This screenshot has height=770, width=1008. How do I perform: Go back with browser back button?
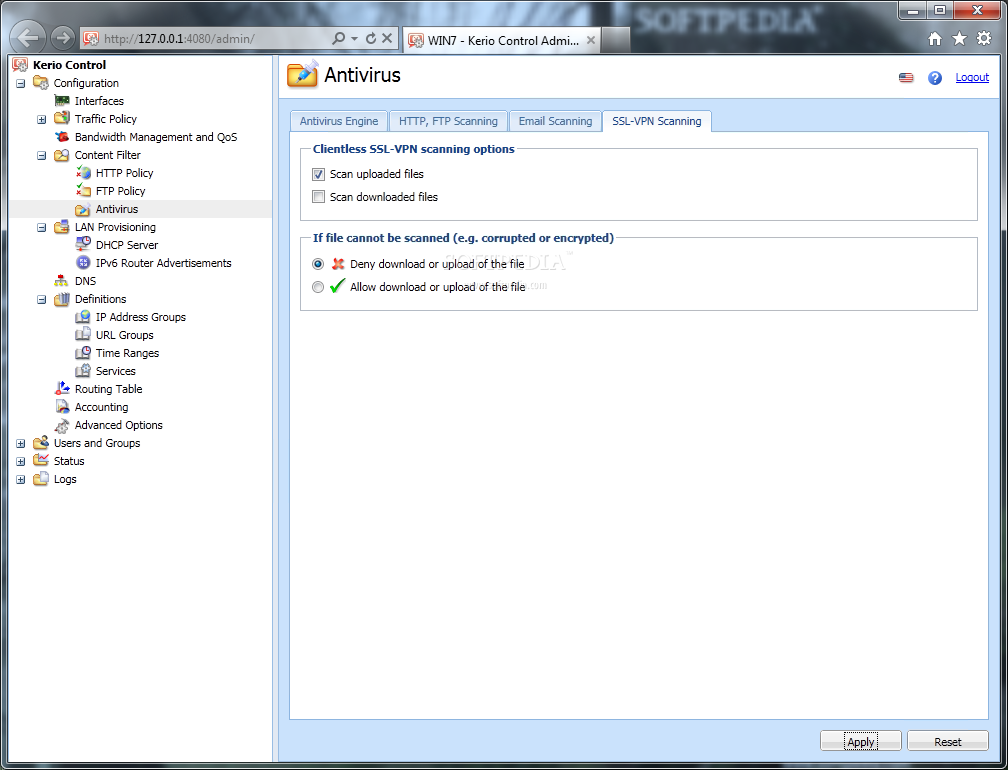click(x=28, y=37)
